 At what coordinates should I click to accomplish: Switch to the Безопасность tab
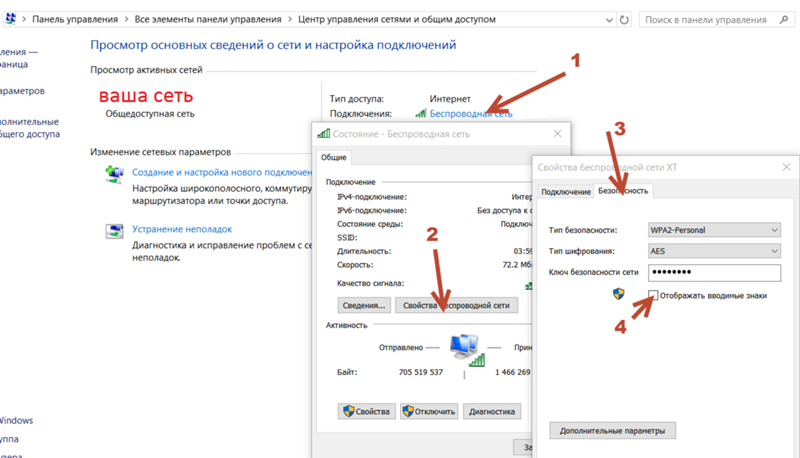point(623,191)
